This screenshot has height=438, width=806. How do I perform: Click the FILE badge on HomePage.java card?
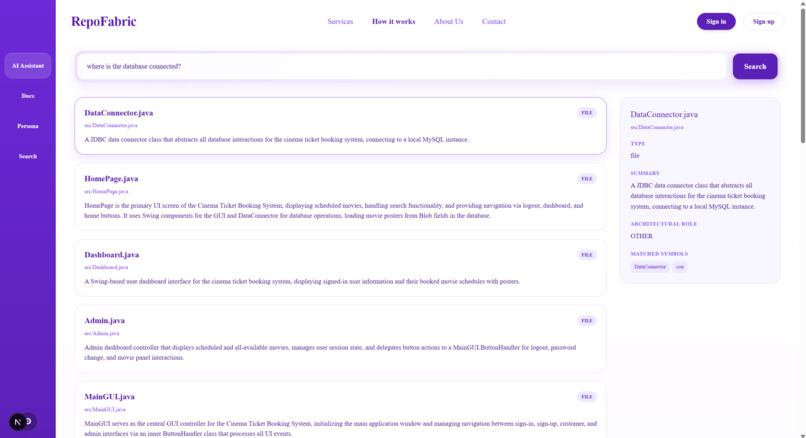(x=587, y=179)
